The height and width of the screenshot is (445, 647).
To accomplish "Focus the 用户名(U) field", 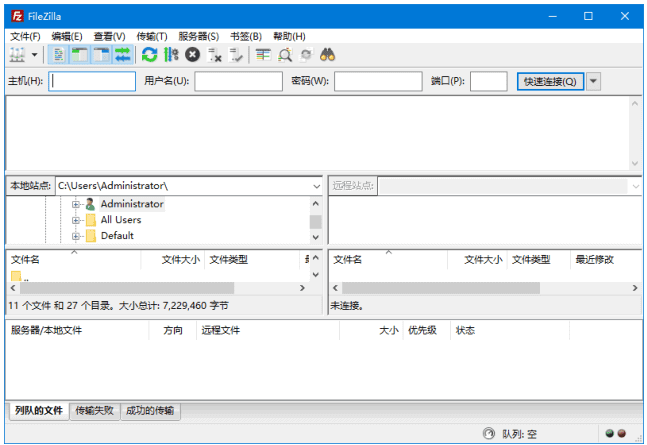I will click(x=238, y=81).
